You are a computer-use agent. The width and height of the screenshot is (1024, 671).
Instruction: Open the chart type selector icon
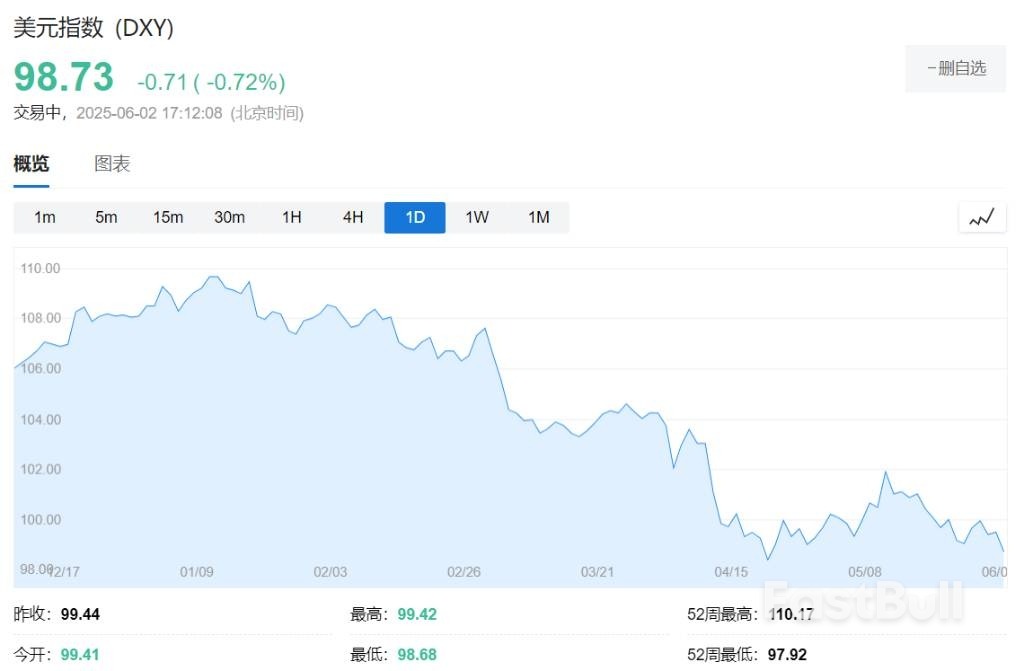click(981, 217)
